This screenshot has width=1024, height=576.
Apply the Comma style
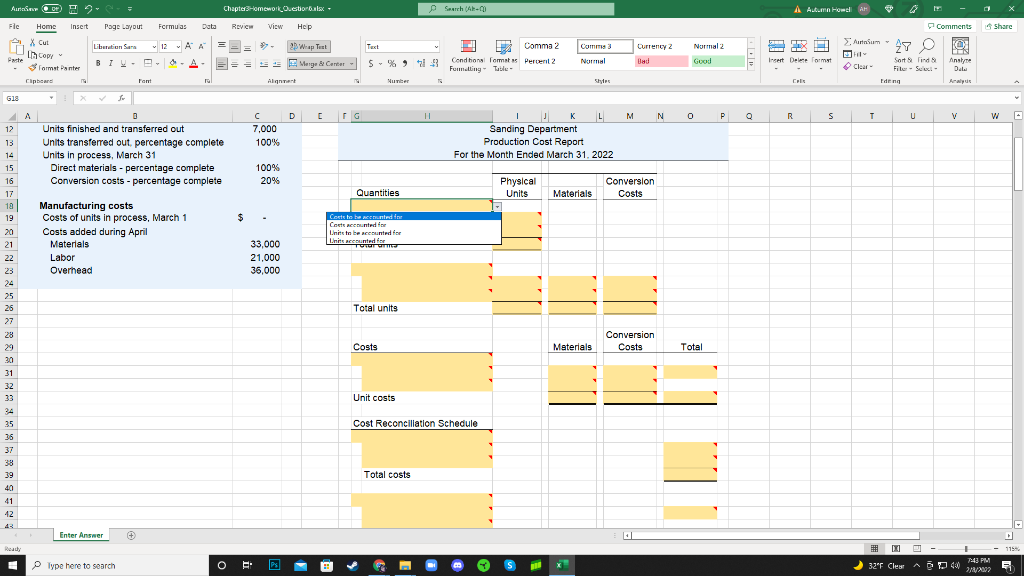(405, 63)
